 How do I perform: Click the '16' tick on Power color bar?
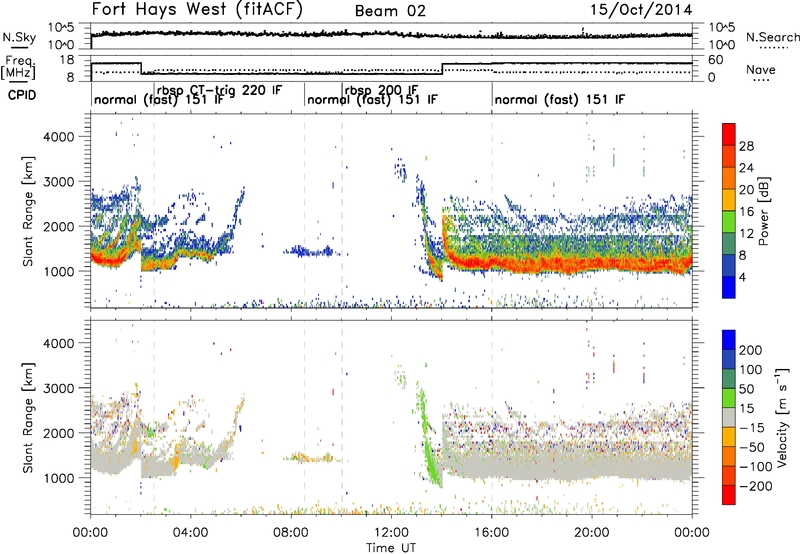click(746, 211)
